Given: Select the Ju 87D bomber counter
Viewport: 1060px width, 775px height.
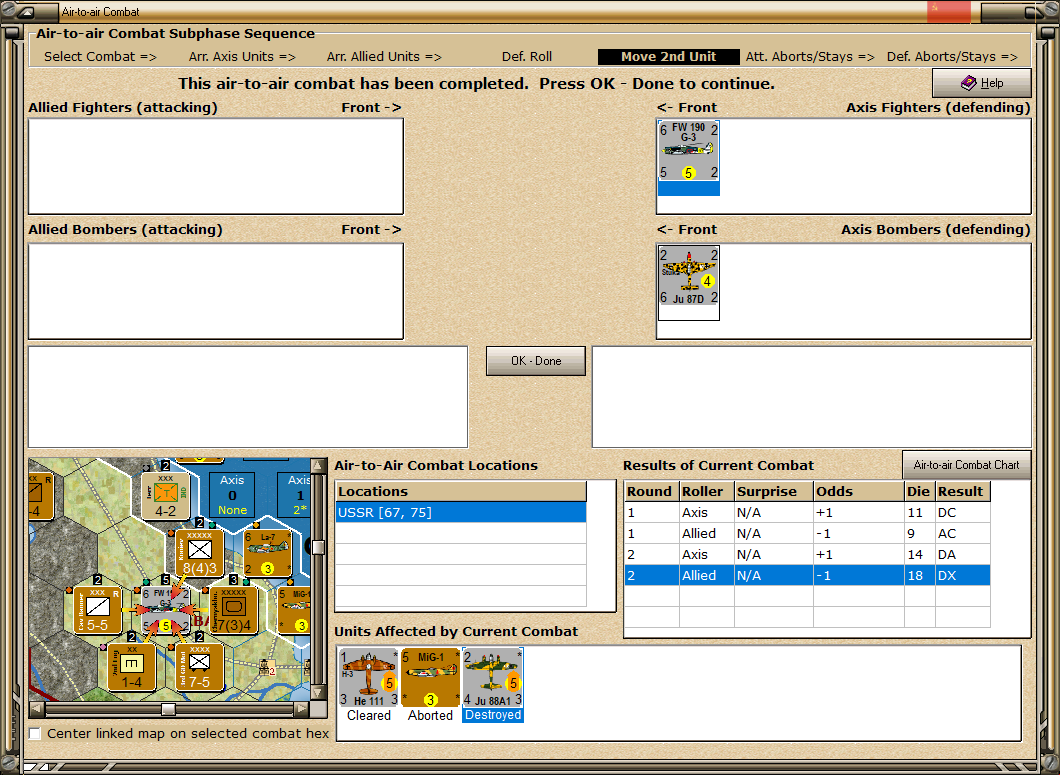Looking at the screenshot, I should tap(688, 276).
